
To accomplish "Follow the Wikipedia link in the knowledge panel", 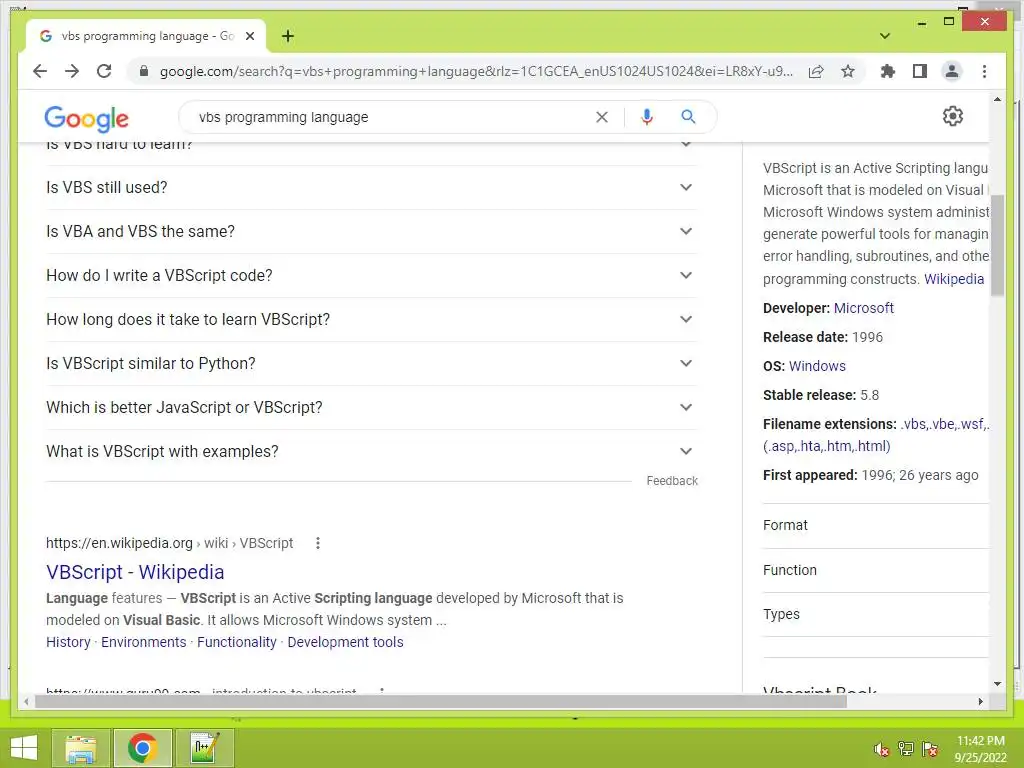I will [953, 279].
